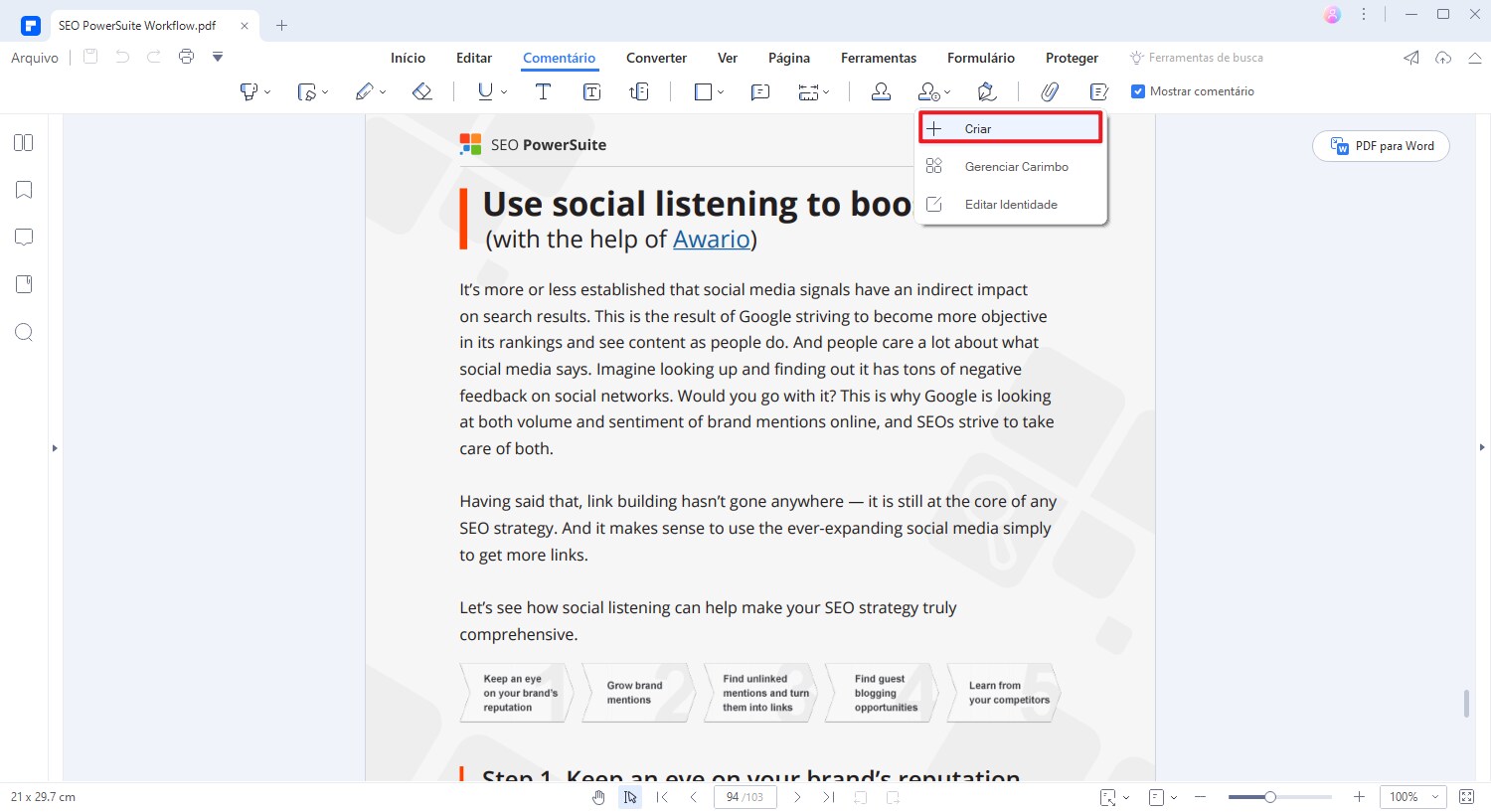Select the typewriter text comment tool
Screen dimensions: 1491x812
point(543,91)
